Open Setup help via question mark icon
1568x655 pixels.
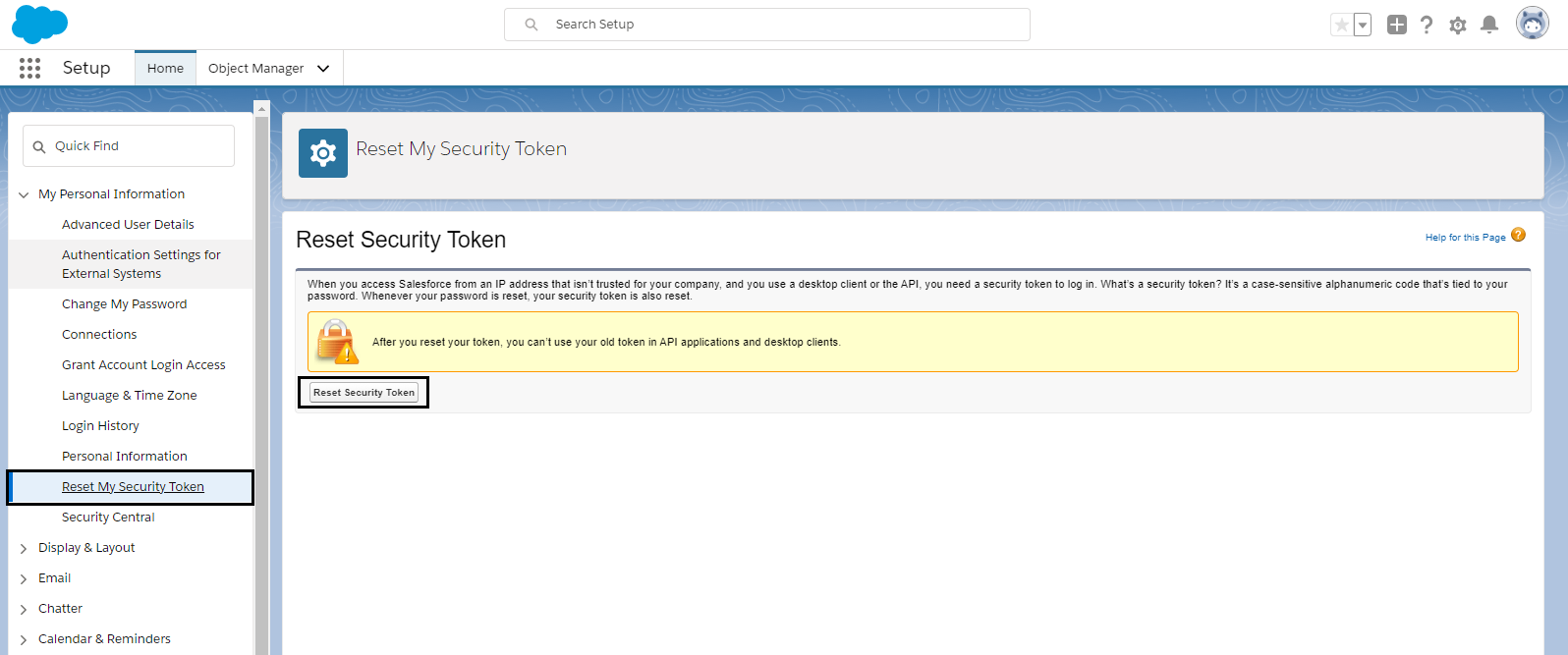pyautogui.click(x=1427, y=25)
